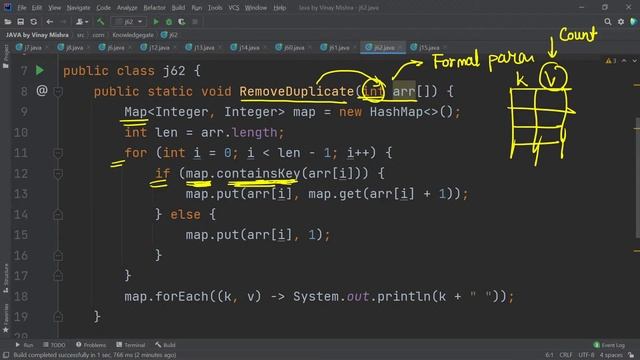This screenshot has height=360, width=640.
Task: Open the Project side tool window
Action: (5, 56)
